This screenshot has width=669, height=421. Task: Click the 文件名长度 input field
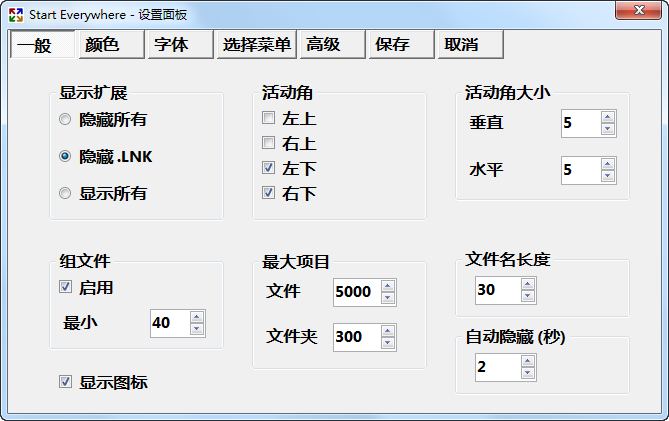click(497, 290)
